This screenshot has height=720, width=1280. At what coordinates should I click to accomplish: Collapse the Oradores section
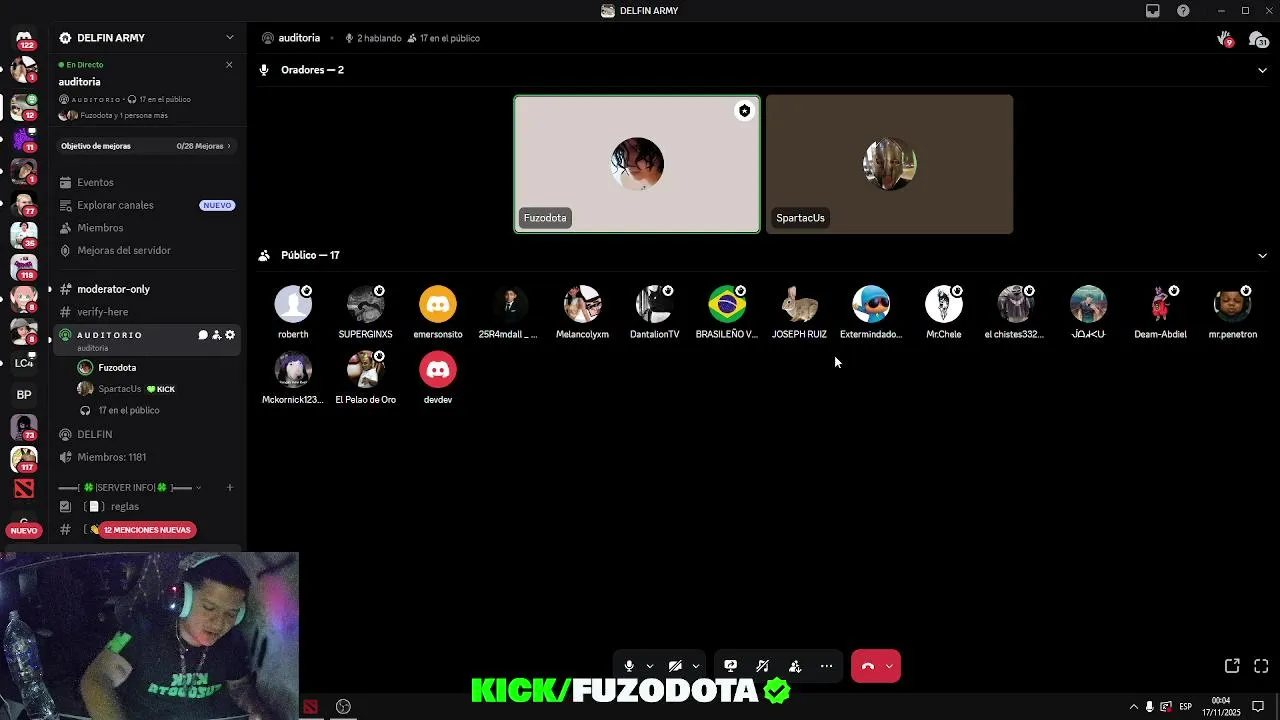1262,70
